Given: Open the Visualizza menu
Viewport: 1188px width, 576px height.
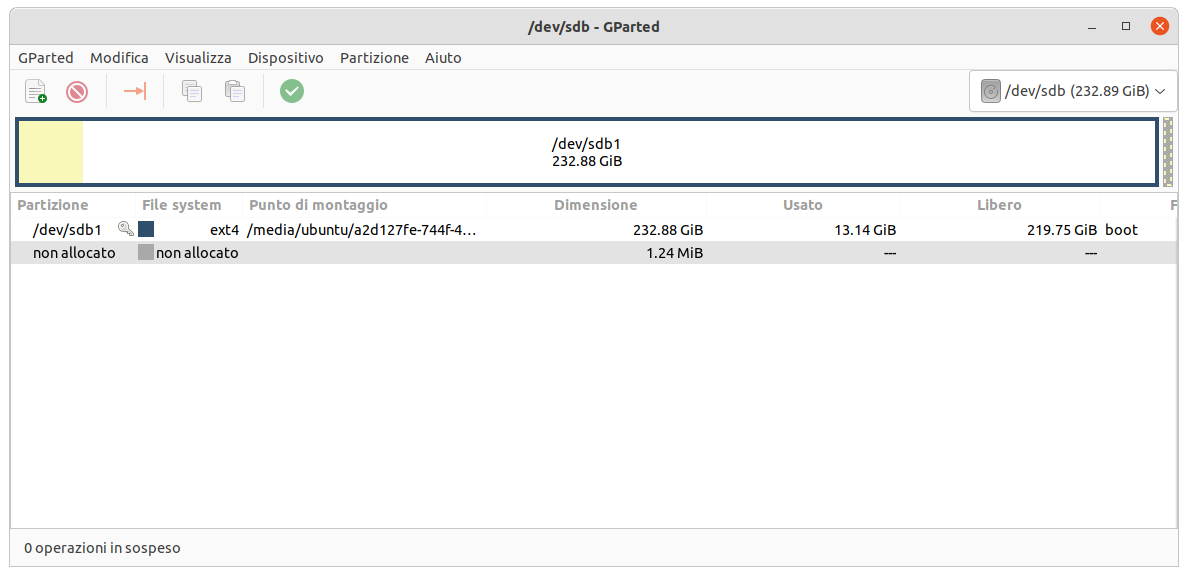Looking at the screenshot, I should 199,58.
